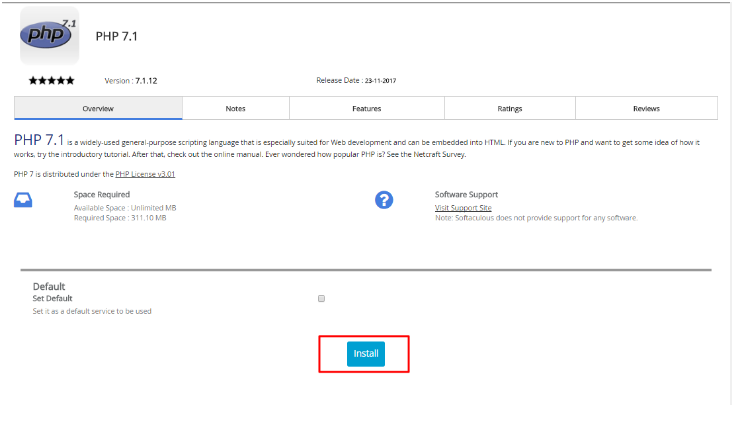The image size is (748, 423).
Task: Click the Version : 7.1.12 text
Action: pos(131,81)
